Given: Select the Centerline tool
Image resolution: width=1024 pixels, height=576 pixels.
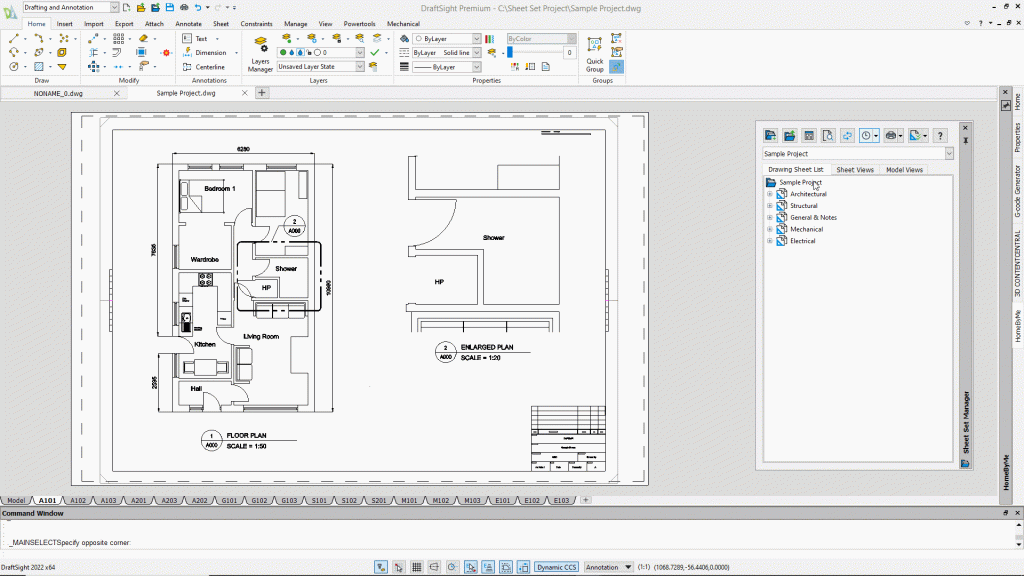Looking at the screenshot, I should pos(209,67).
